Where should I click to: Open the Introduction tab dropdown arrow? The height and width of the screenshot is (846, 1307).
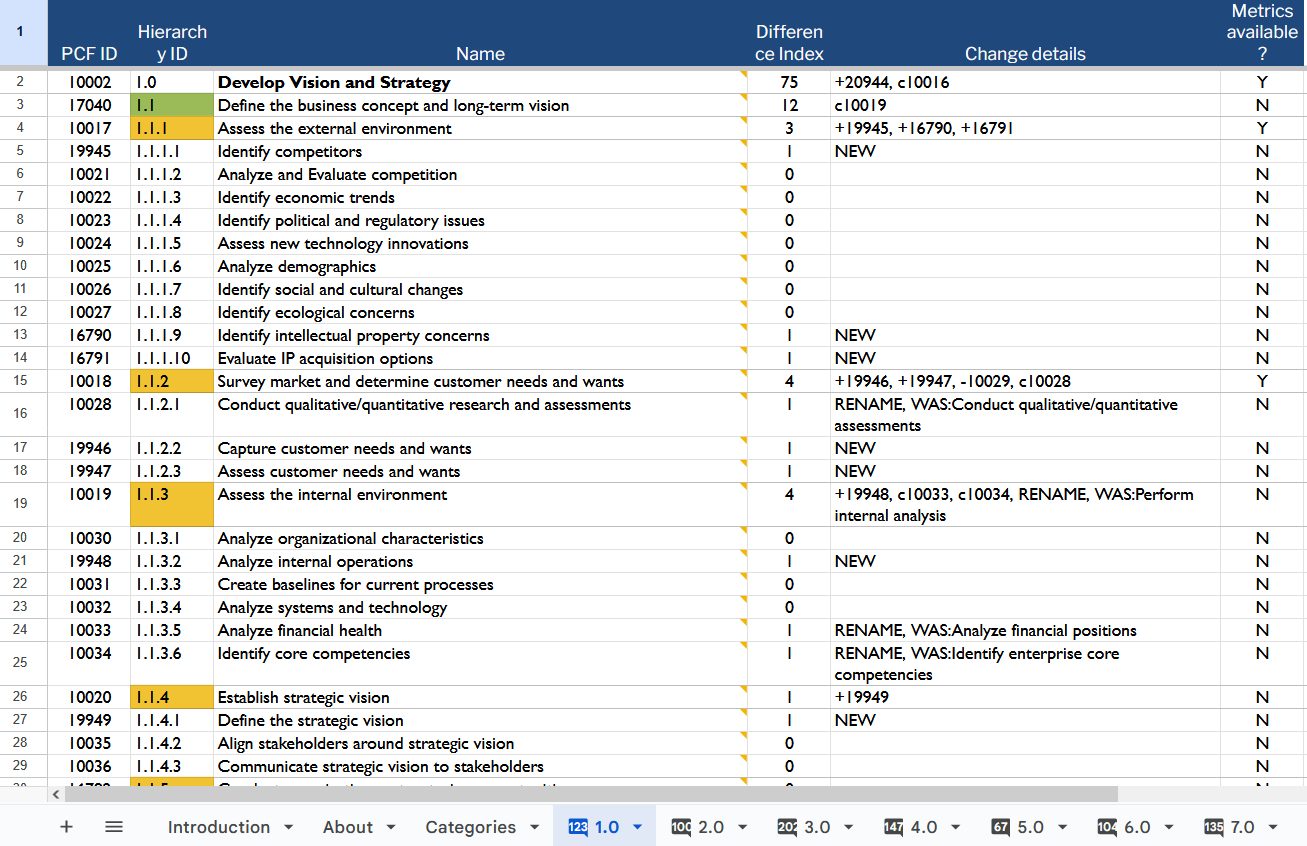(x=289, y=827)
